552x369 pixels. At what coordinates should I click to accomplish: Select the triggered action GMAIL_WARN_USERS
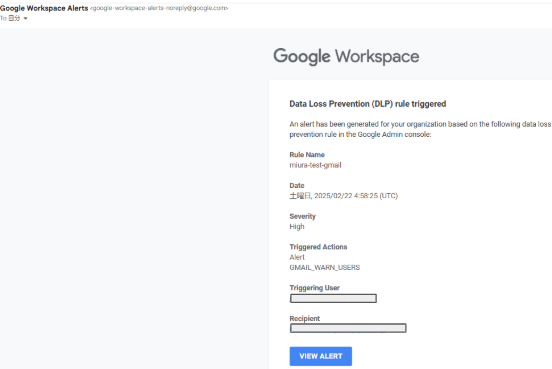pos(325,268)
